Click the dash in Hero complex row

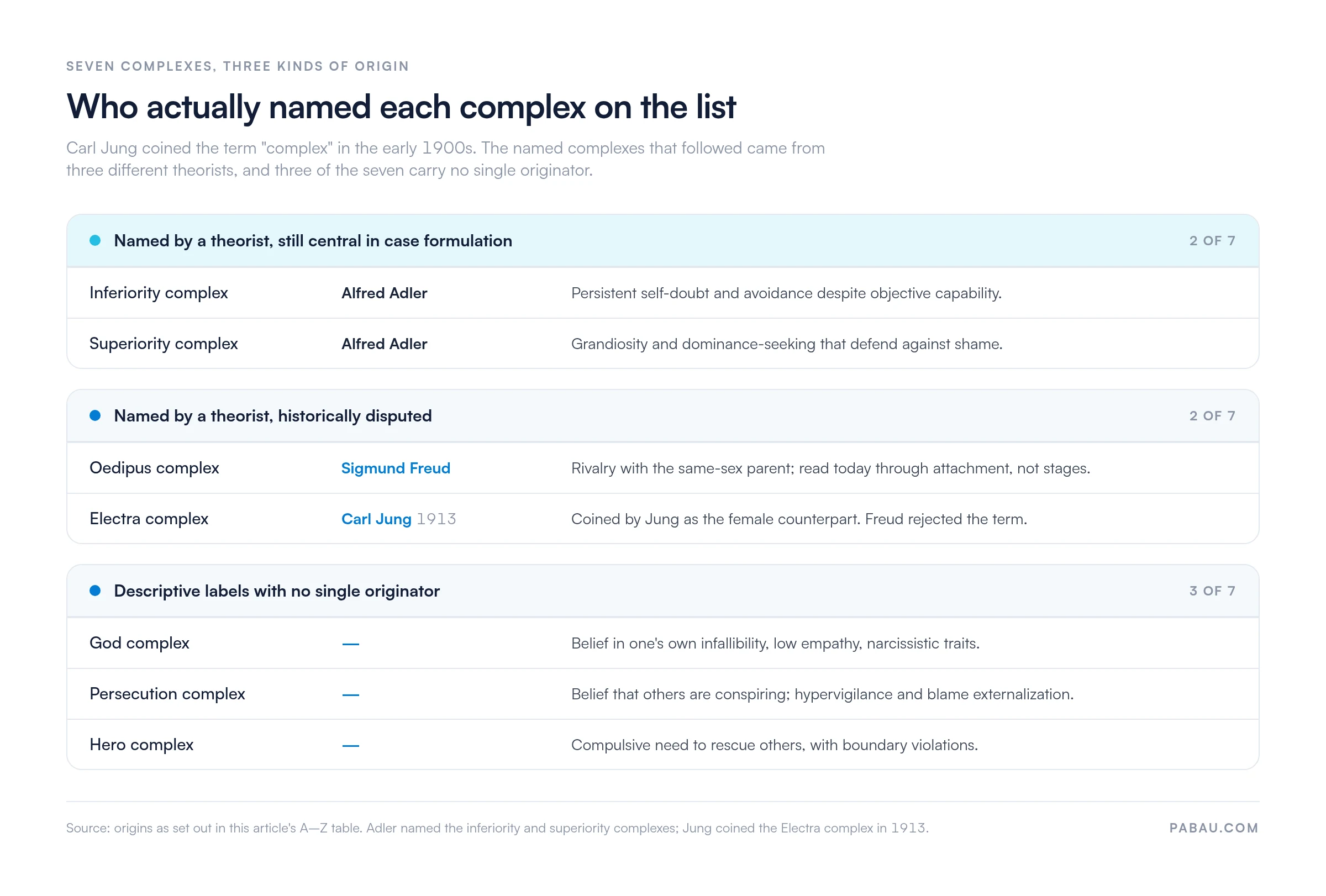coord(350,746)
